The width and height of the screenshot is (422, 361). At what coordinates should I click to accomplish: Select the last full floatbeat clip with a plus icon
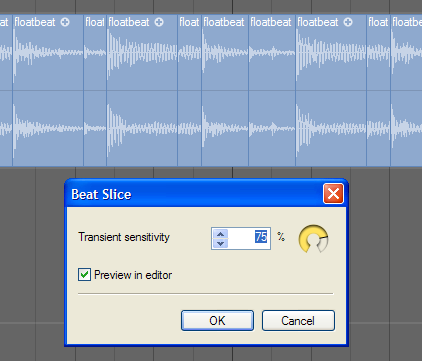[331, 90]
